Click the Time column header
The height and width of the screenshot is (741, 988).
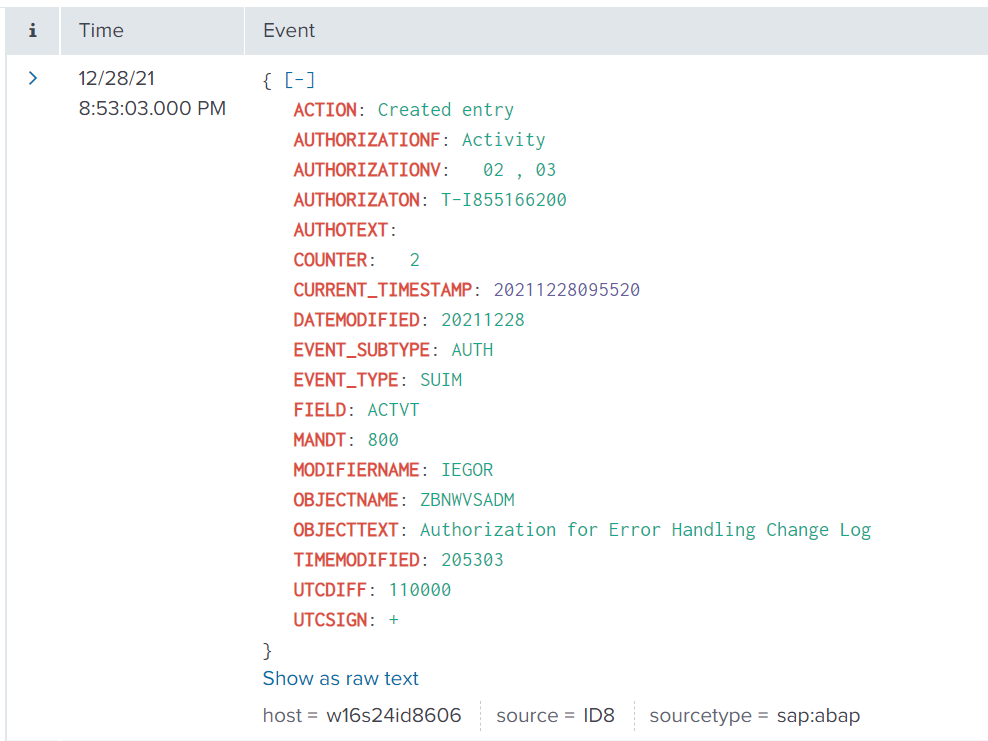101,31
